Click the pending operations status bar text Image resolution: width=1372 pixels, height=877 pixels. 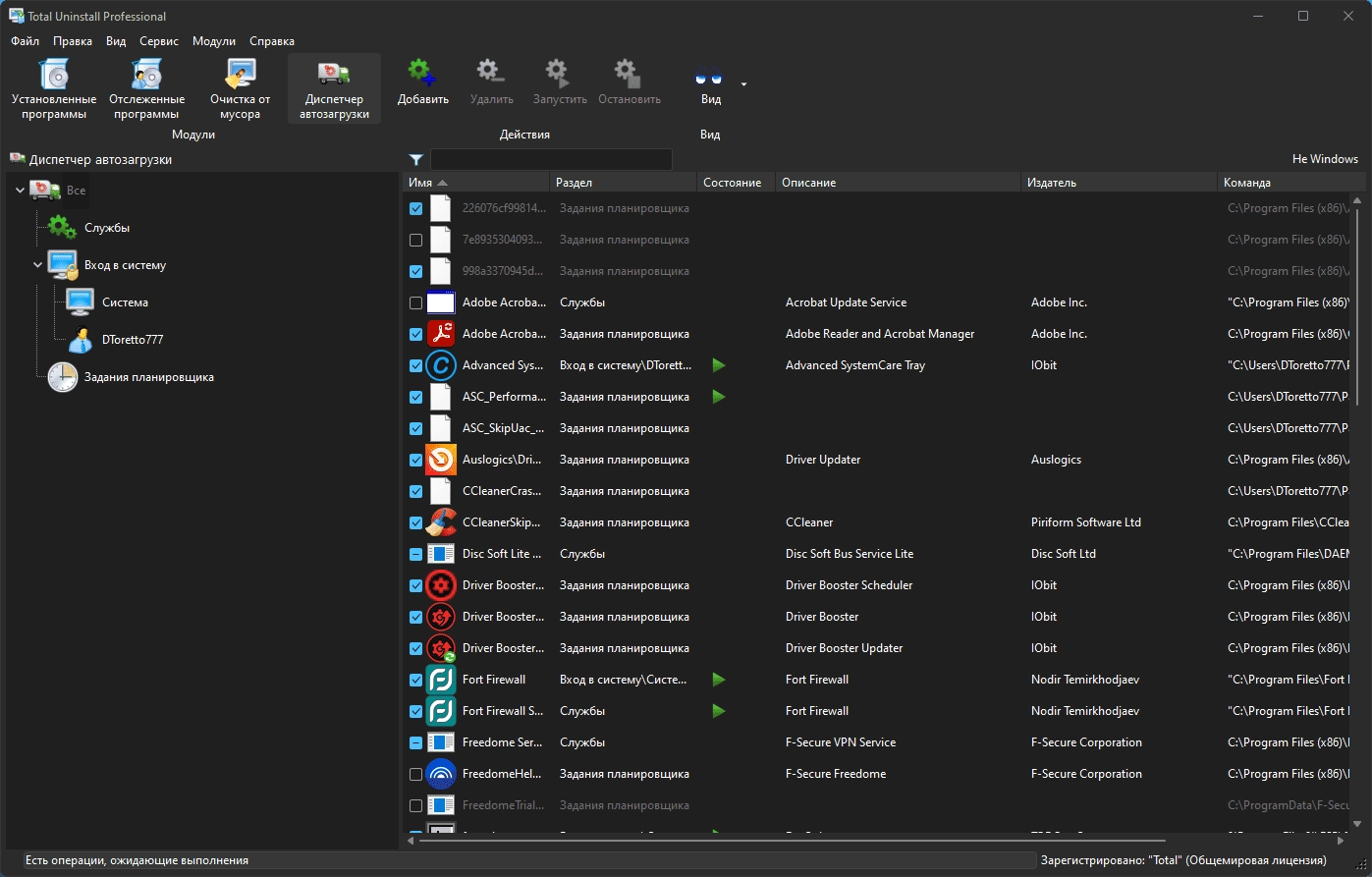137,860
